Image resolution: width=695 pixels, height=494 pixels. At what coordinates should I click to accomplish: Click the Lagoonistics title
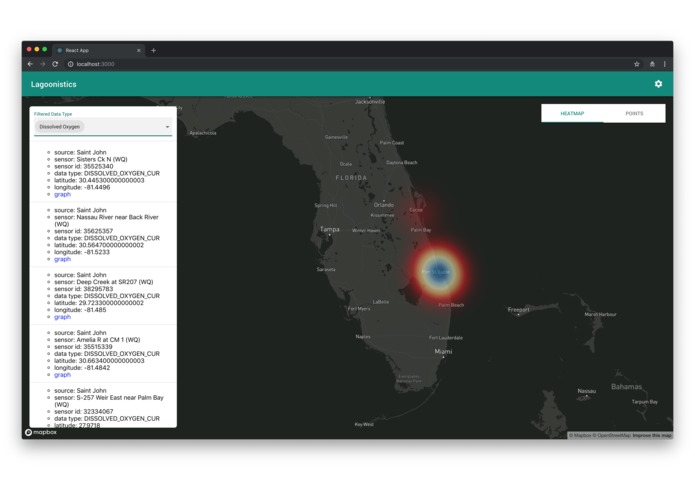pyautogui.click(x=54, y=84)
